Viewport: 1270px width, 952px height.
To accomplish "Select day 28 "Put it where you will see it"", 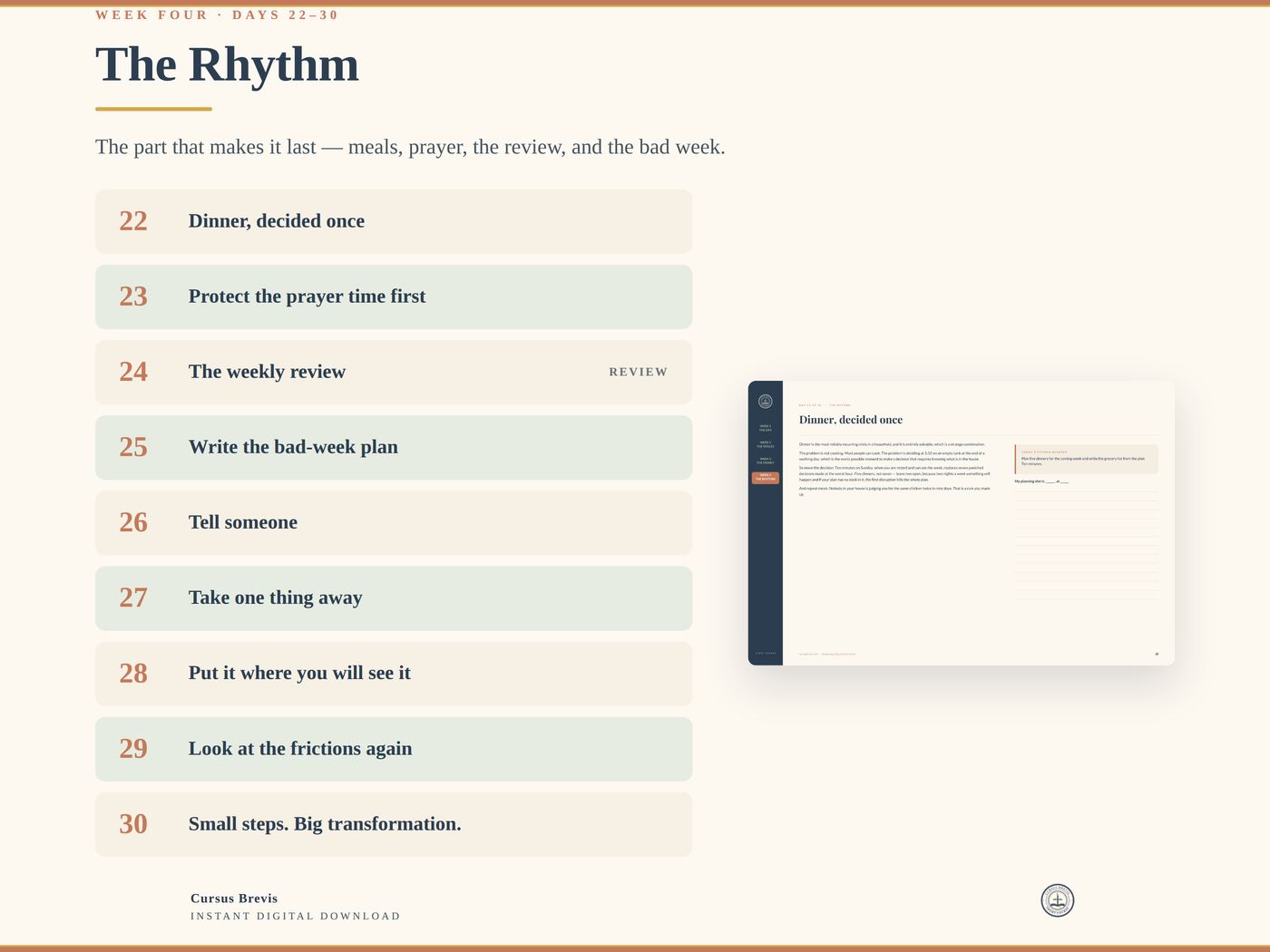I will coord(394,673).
